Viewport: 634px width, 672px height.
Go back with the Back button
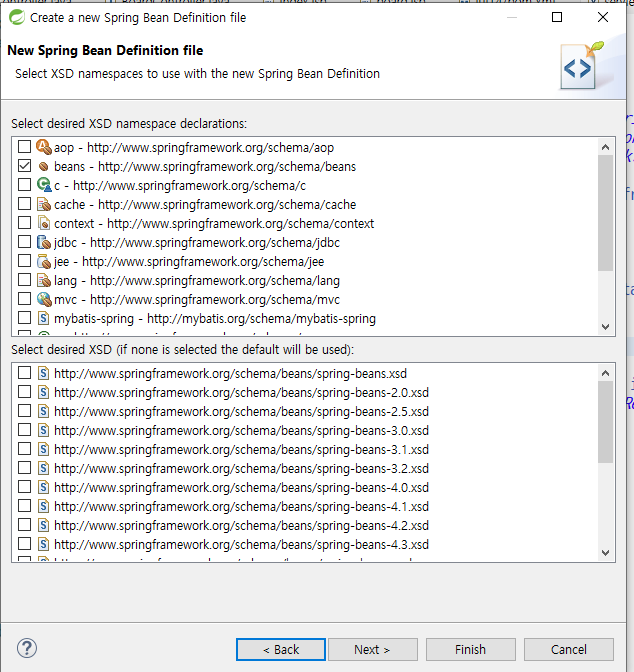281,649
